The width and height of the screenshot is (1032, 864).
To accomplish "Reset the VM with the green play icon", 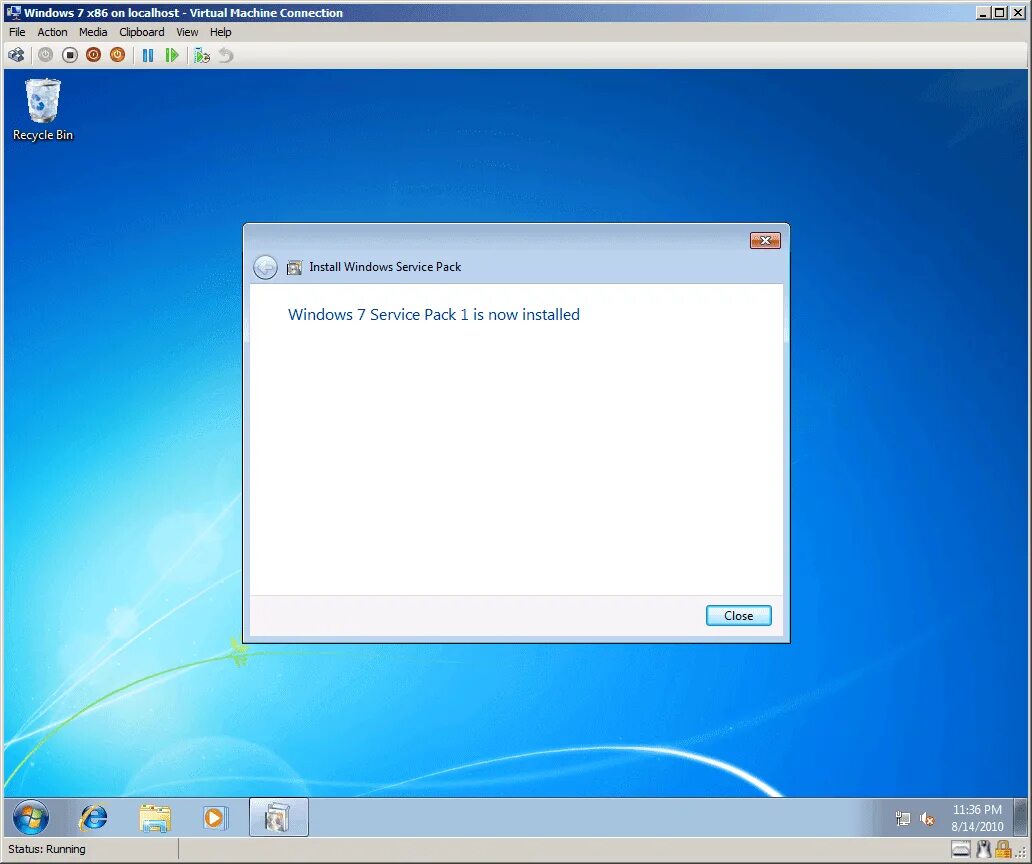I will (x=172, y=55).
